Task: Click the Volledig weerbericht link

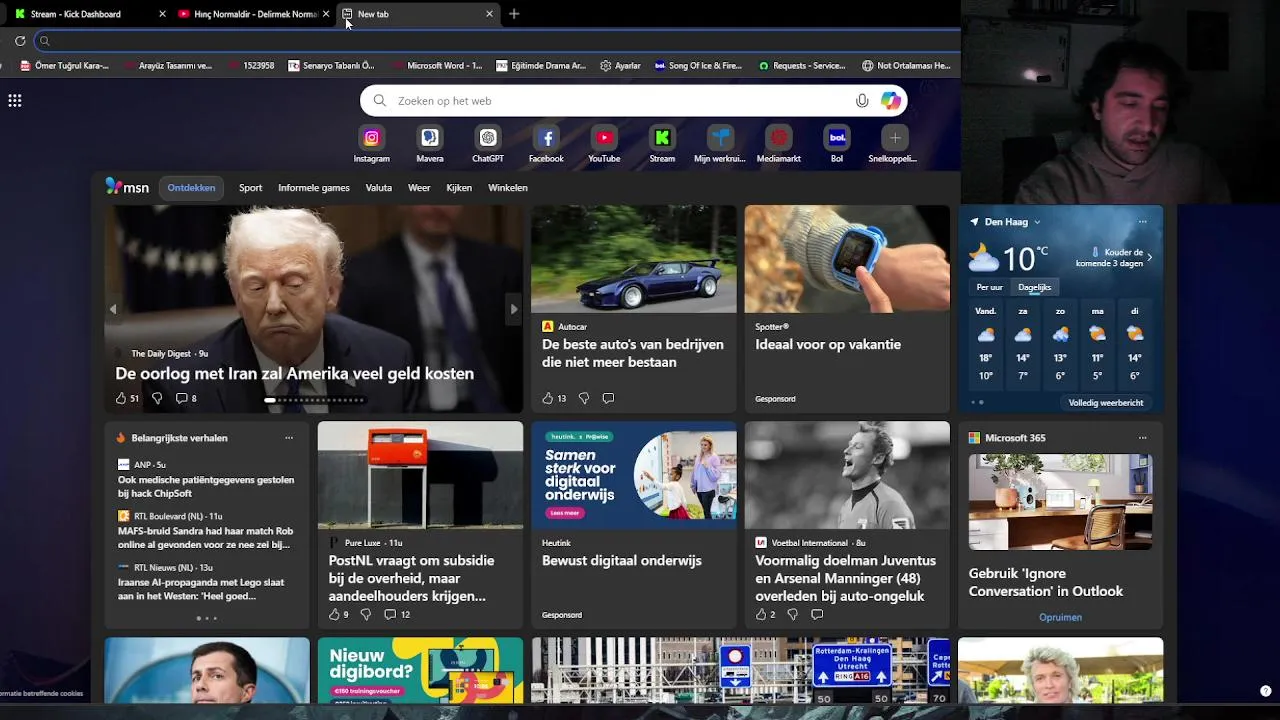Action: 1105,403
